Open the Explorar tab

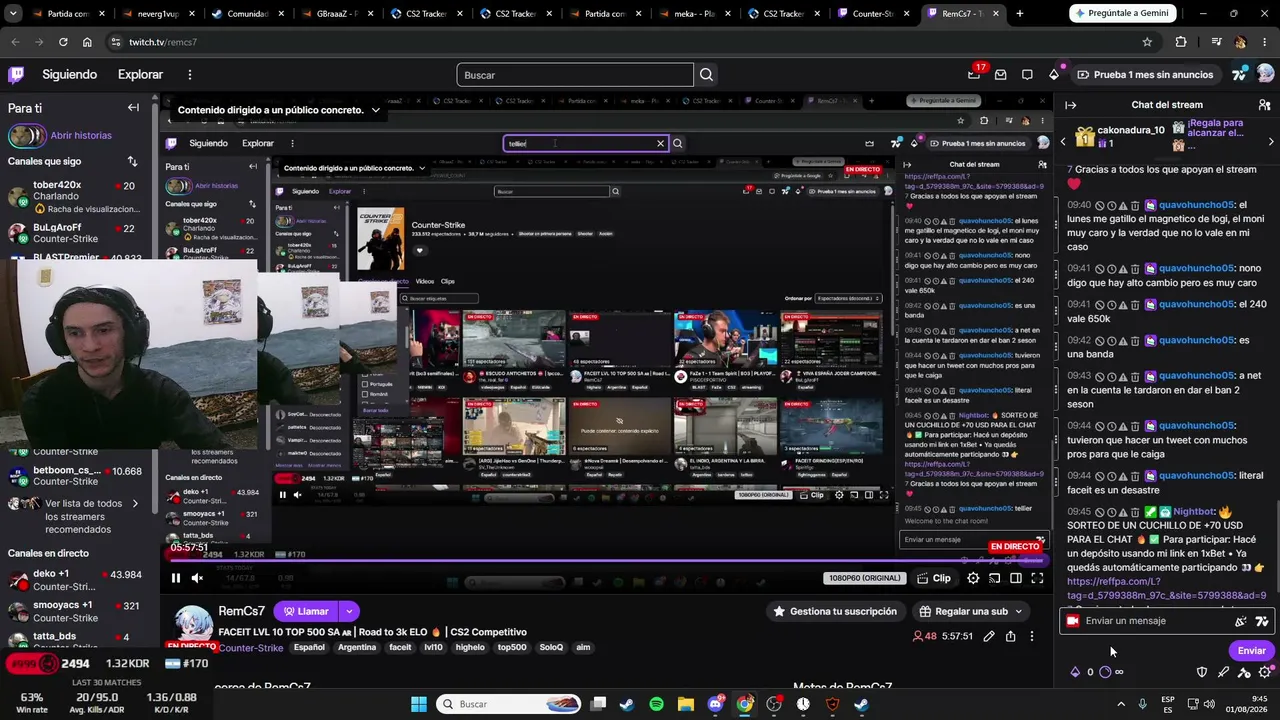[140, 74]
